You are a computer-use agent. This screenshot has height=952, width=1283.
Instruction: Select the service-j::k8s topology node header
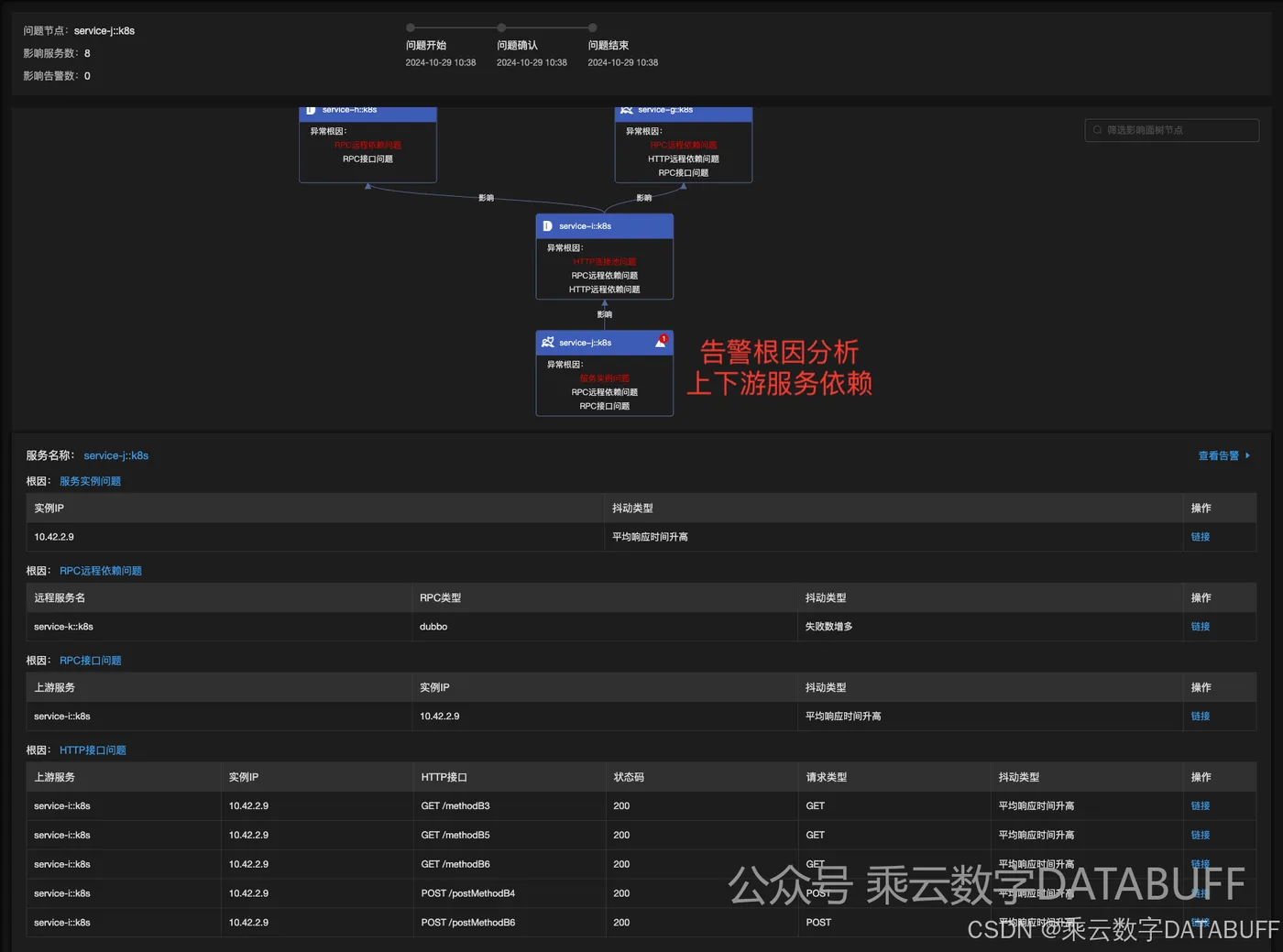pyautogui.click(x=605, y=343)
